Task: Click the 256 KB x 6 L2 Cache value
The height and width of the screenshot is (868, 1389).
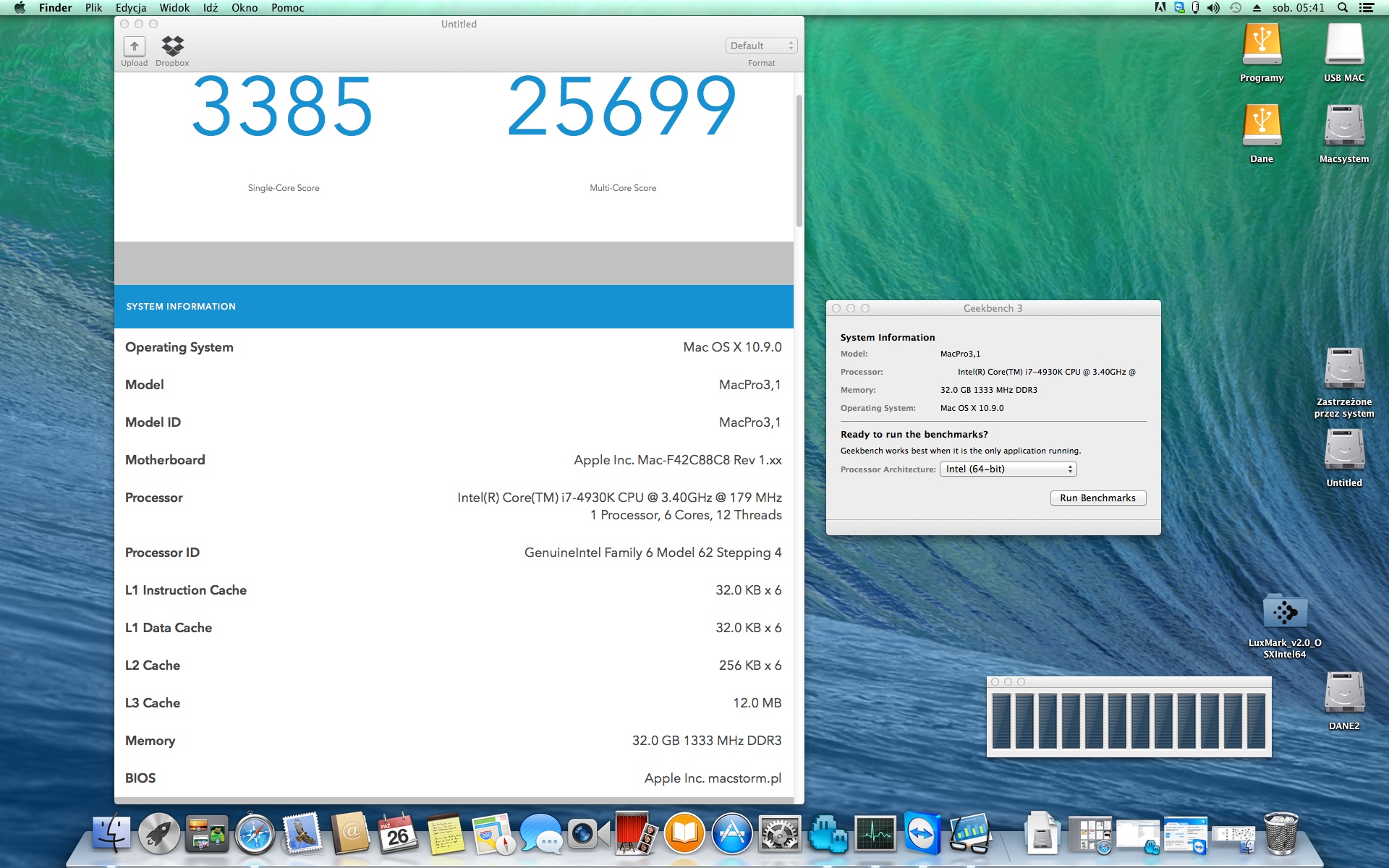Action: tap(750, 665)
